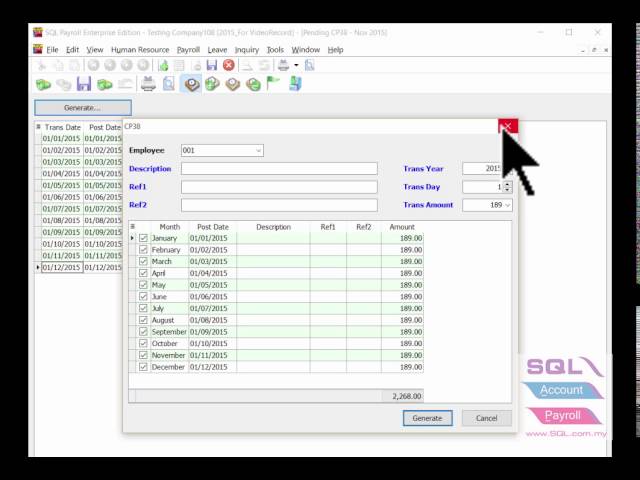The height and width of the screenshot is (480, 640).
Task: Click the Month column header
Action: coord(169,227)
